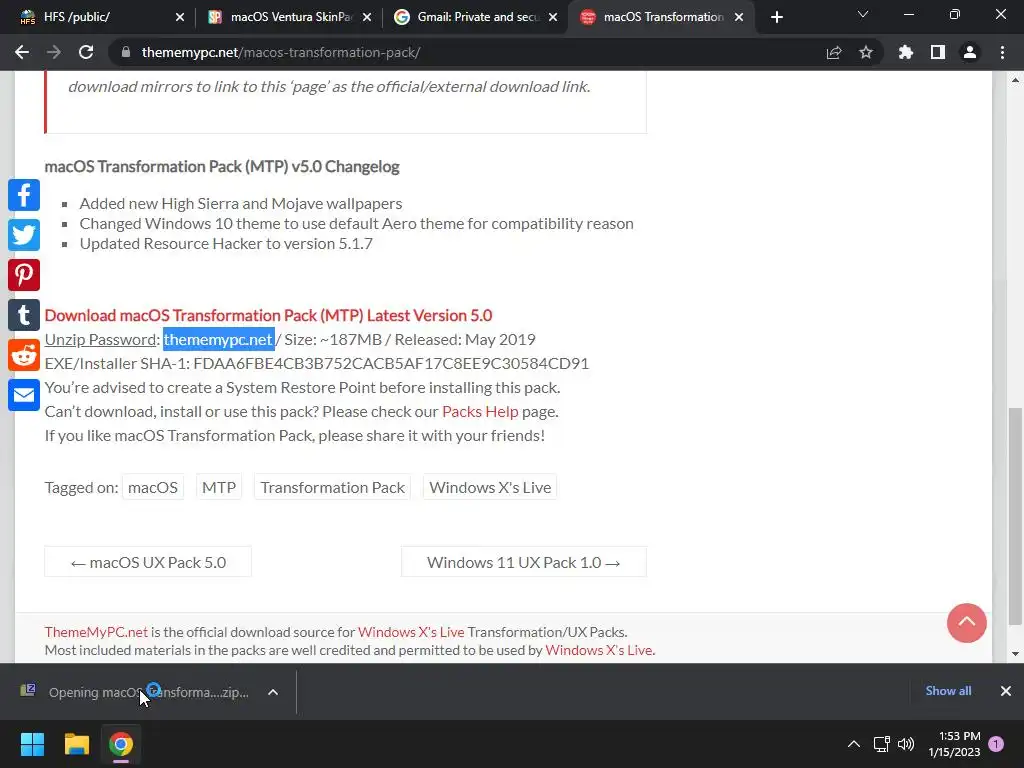
Task: Click Windows X's Live link before Transformation/UX Packs
Action: [x=411, y=632]
